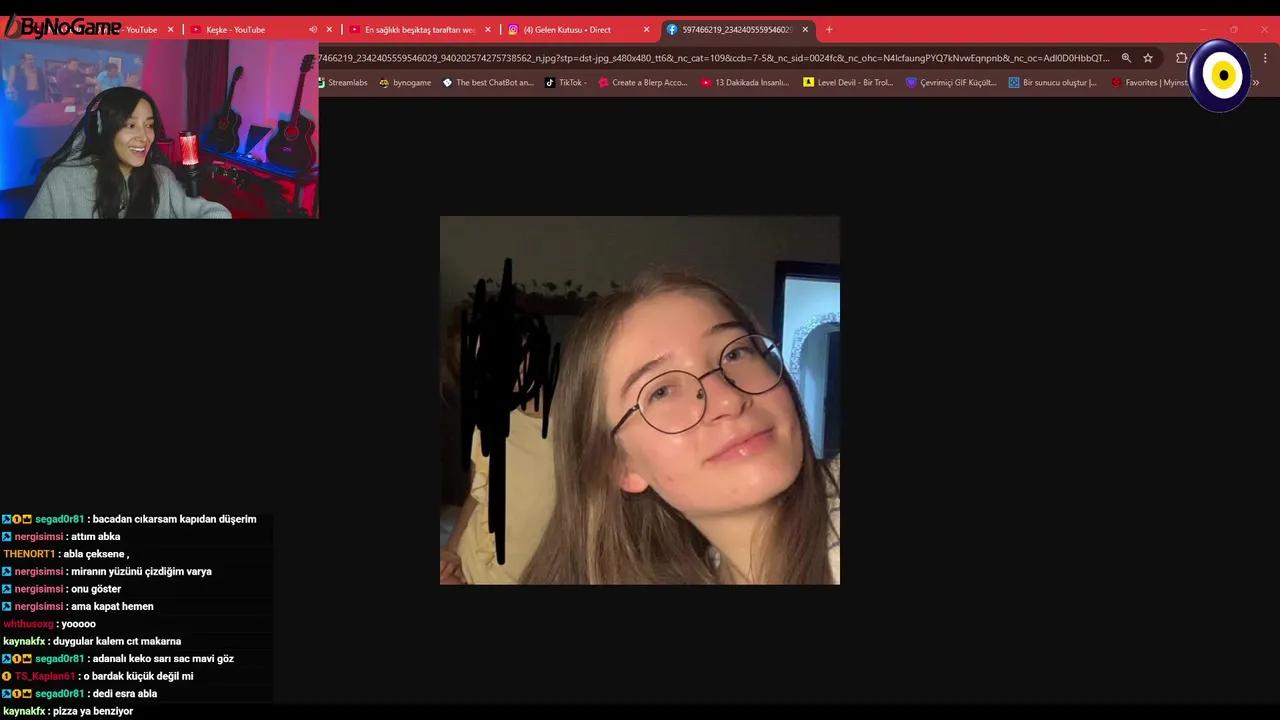Screen dimensions: 1280x720
Task: Open the Streamlabs bookmark
Action: click(x=342, y=83)
